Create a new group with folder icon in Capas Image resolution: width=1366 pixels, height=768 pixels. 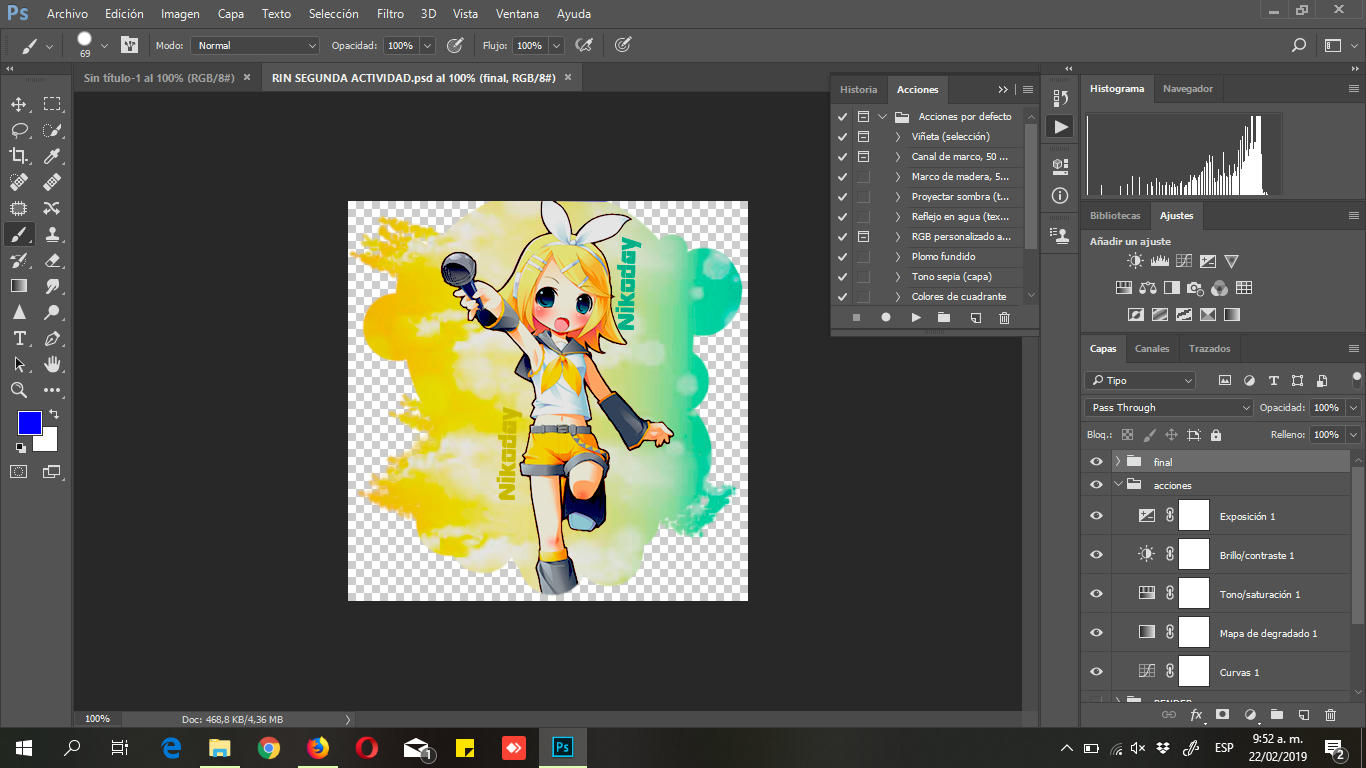[1276, 715]
